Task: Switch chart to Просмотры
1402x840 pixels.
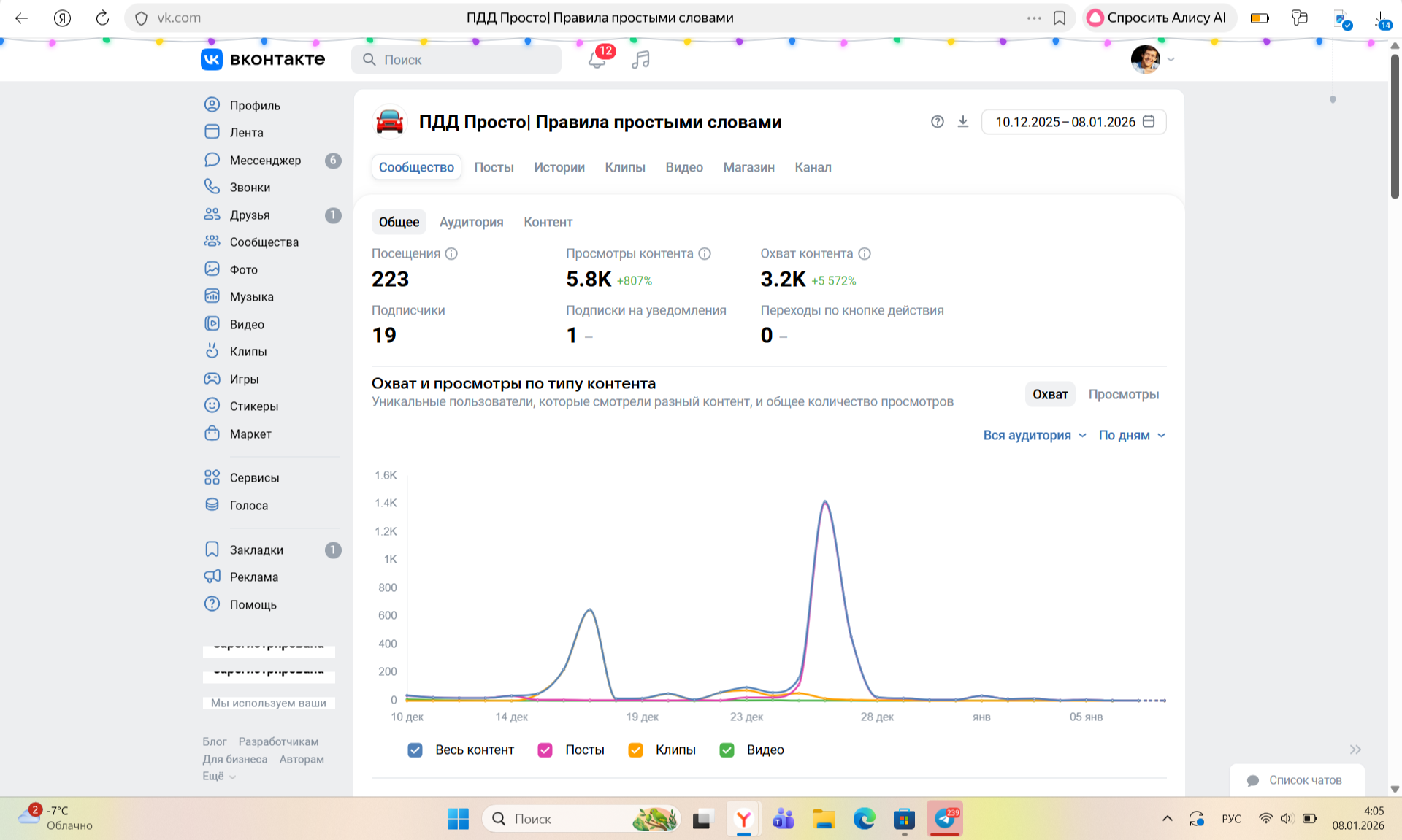Action: pos(1123,394)
